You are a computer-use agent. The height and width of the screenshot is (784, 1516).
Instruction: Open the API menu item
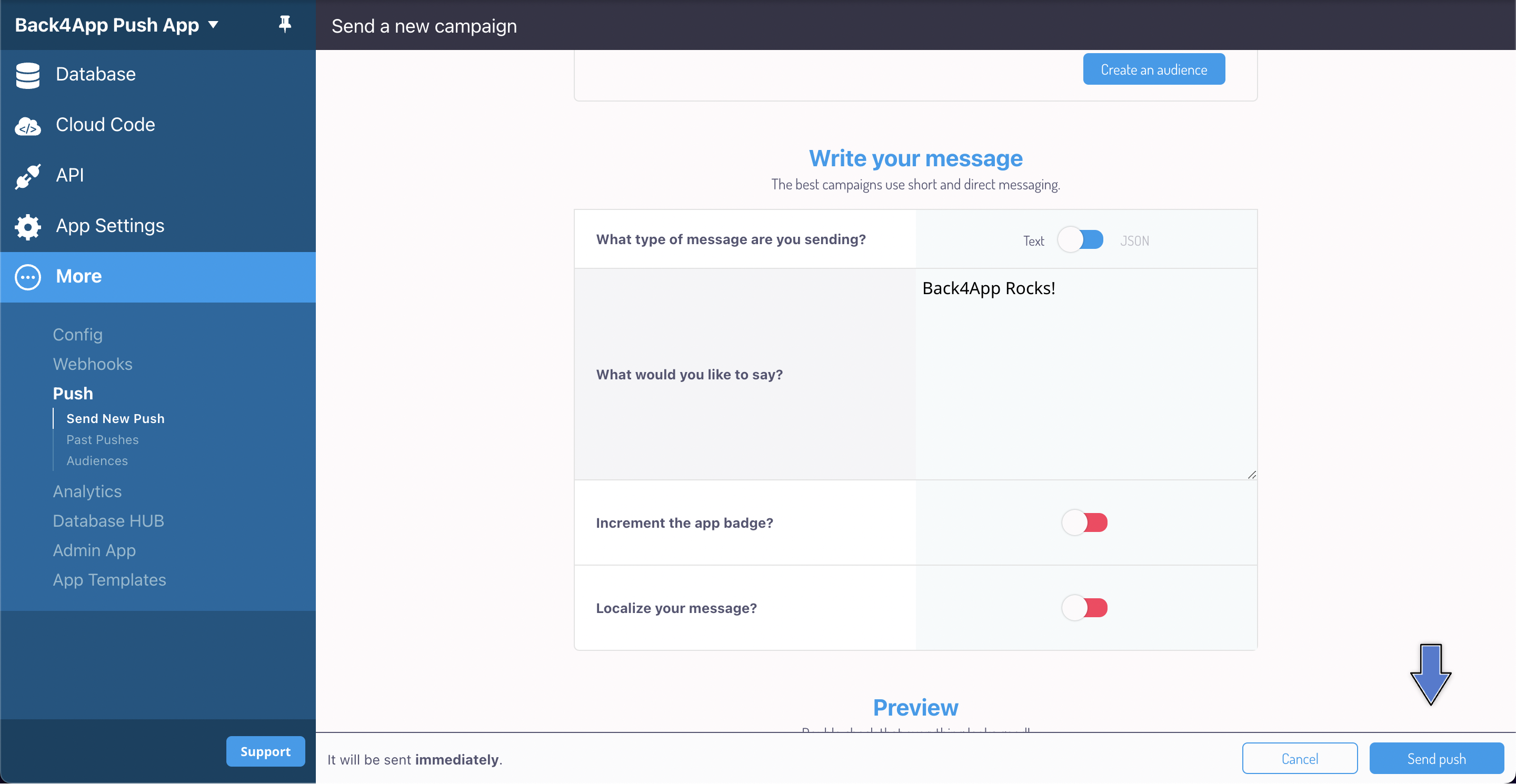158,176
